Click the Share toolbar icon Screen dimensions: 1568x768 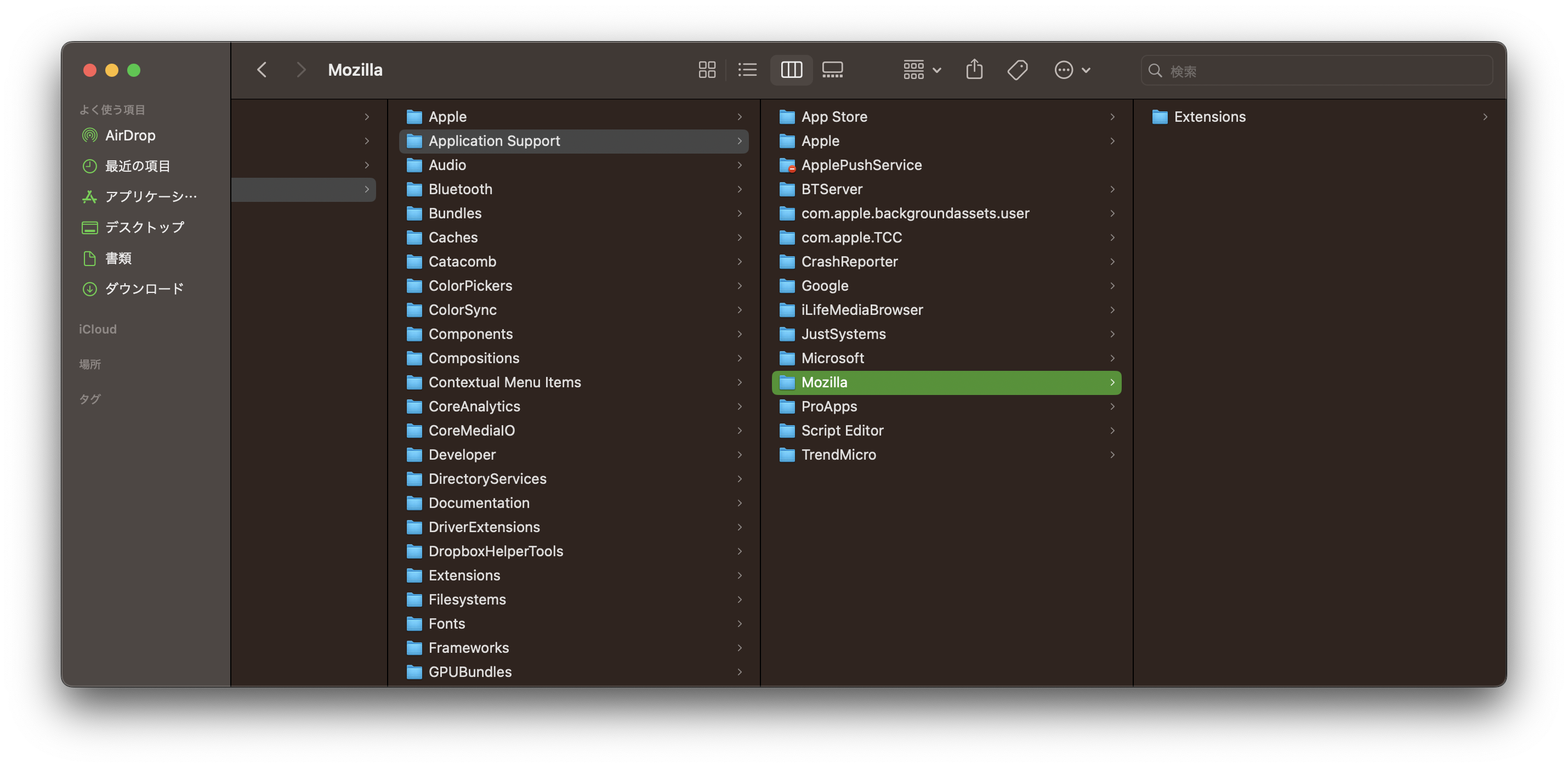974,70
